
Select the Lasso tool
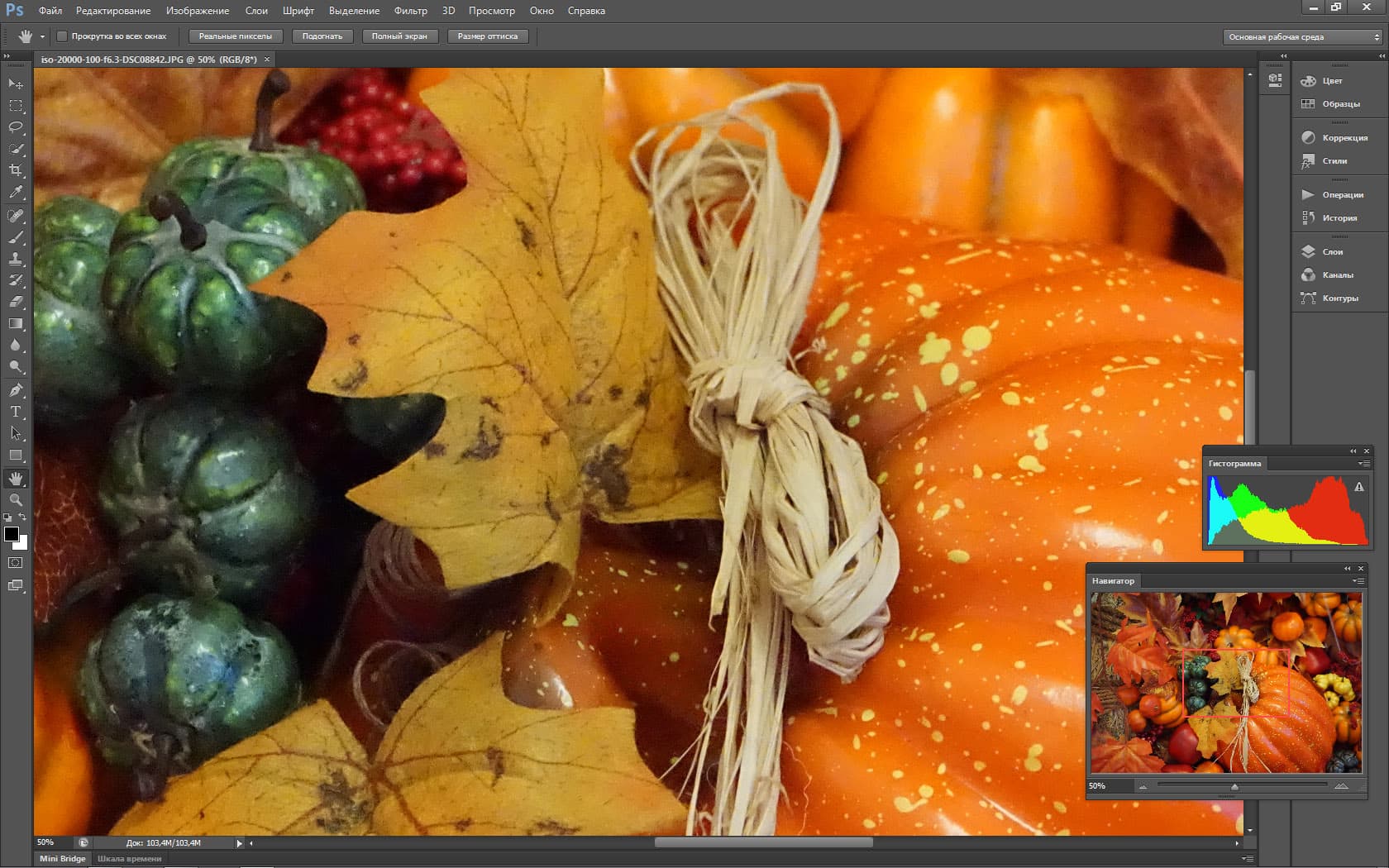(16, 127)
